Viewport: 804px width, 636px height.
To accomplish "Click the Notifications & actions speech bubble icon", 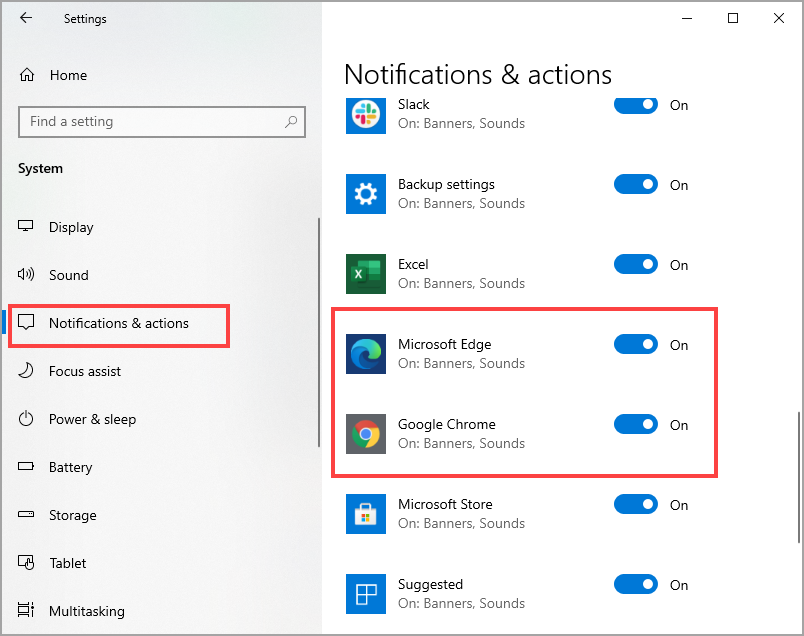I will click(26, 323).
